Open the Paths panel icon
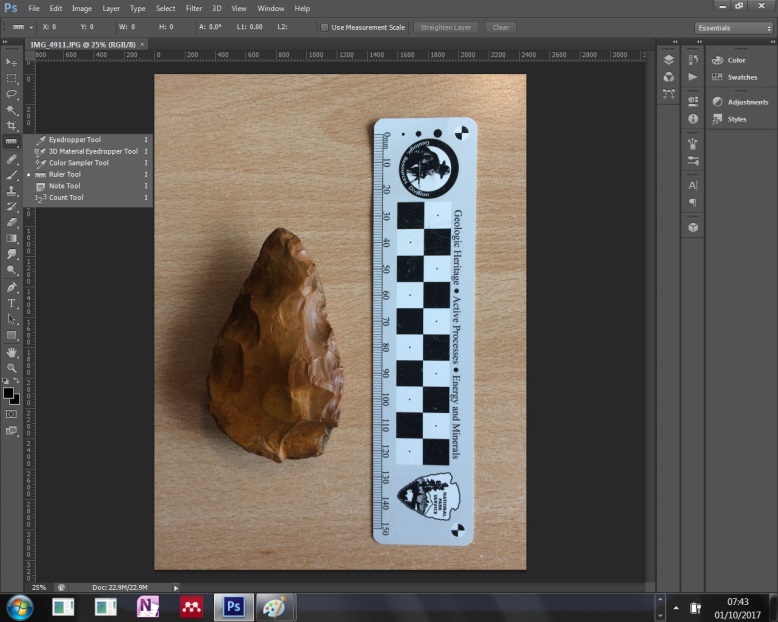 (x=668, y=94)
